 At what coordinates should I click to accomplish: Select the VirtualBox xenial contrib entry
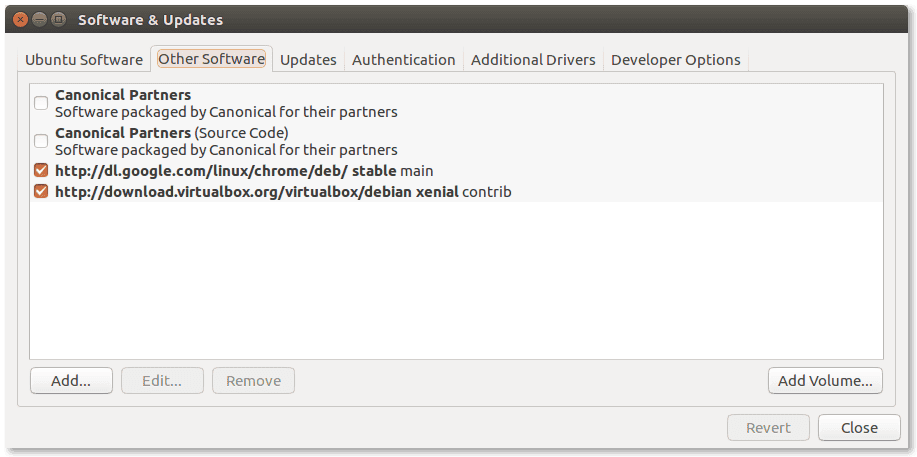(x=456, y=192)
